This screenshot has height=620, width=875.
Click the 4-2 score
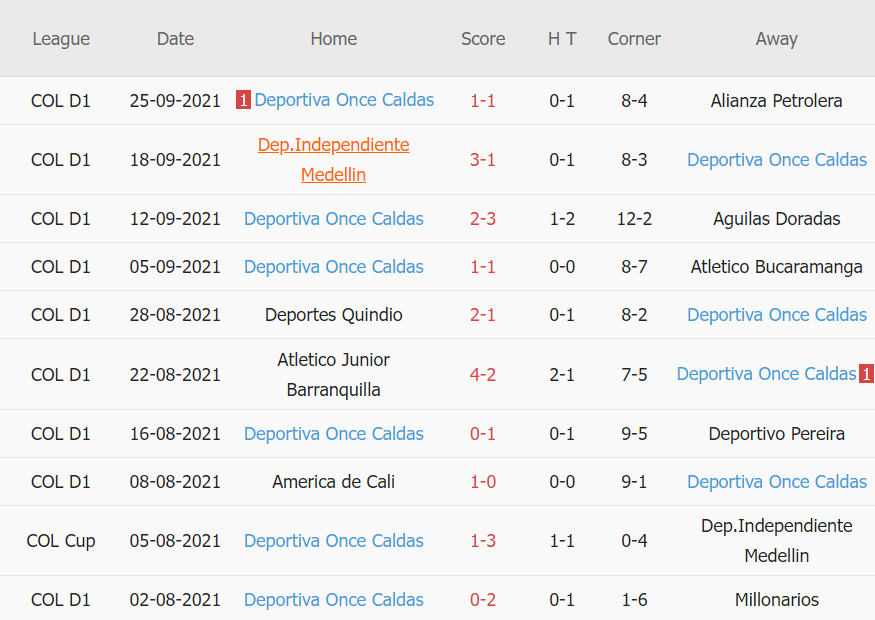pos(483,375)
